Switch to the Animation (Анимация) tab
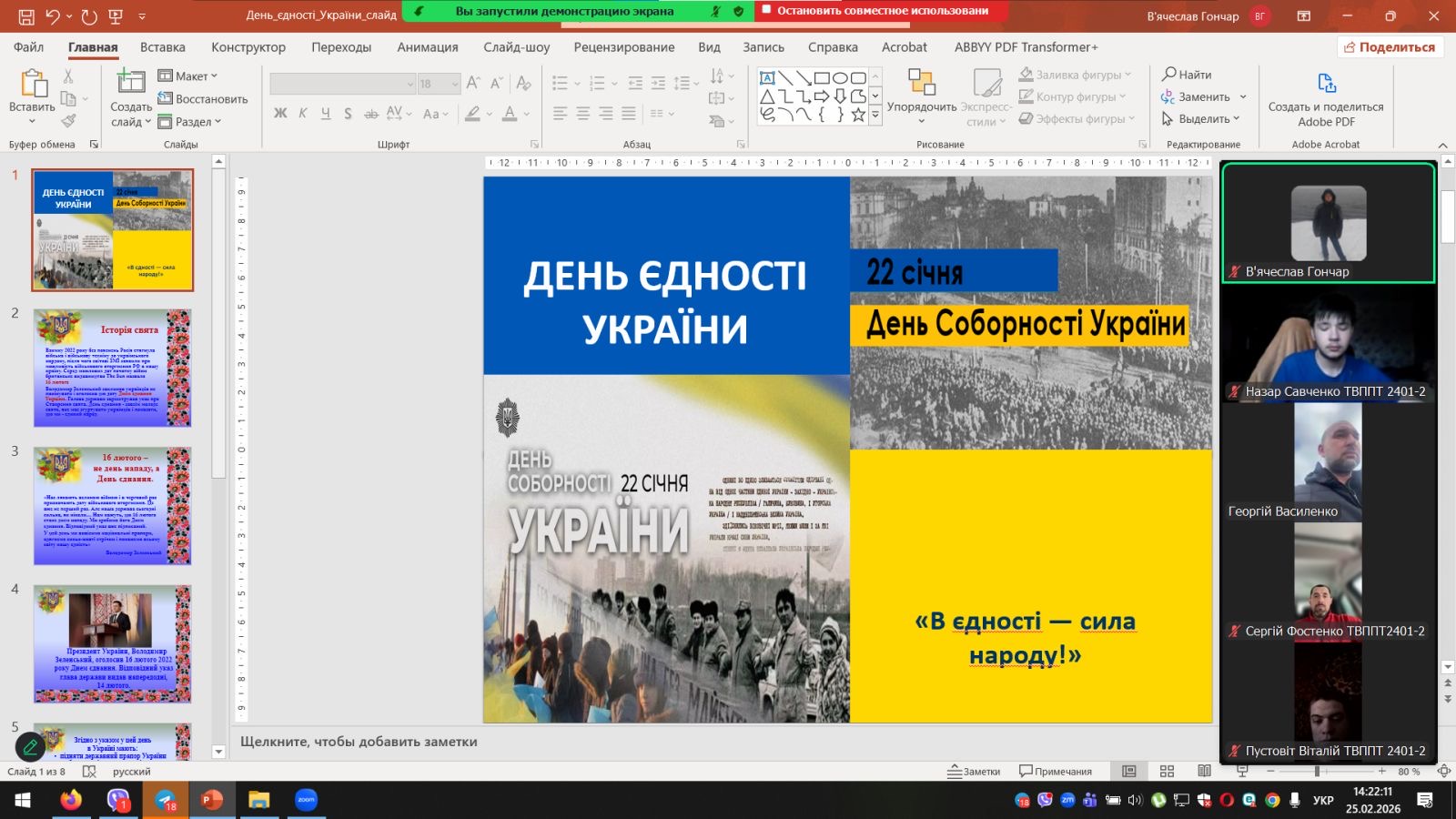Screen dimensions: 1456x819 (427, 47)
